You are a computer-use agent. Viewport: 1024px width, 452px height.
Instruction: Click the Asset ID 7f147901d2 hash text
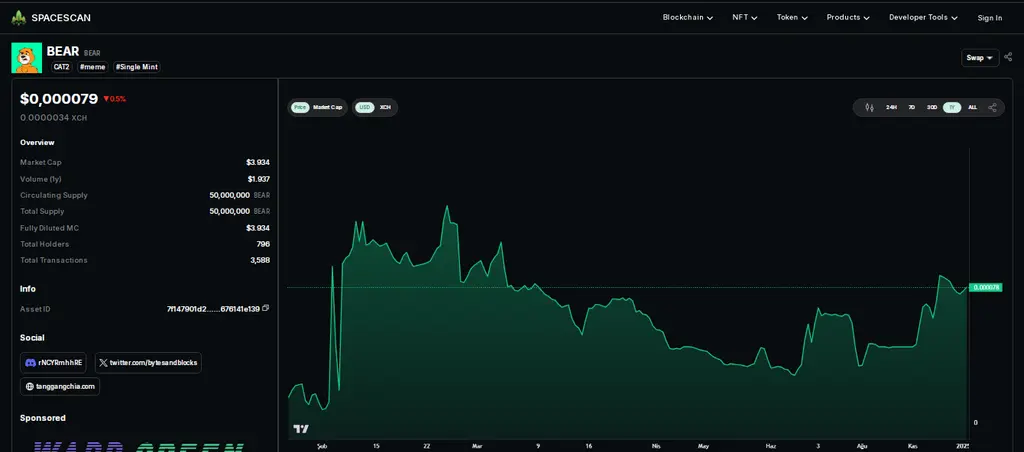[214, 308]
